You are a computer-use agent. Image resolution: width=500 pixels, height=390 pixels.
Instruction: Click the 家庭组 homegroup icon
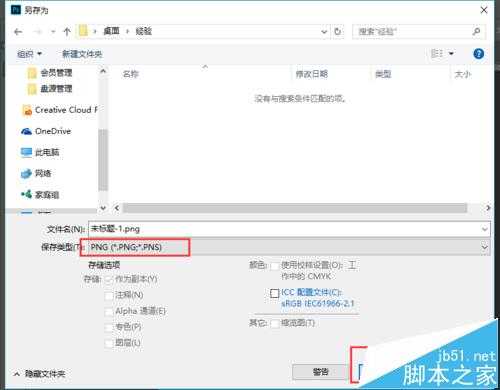26,194
